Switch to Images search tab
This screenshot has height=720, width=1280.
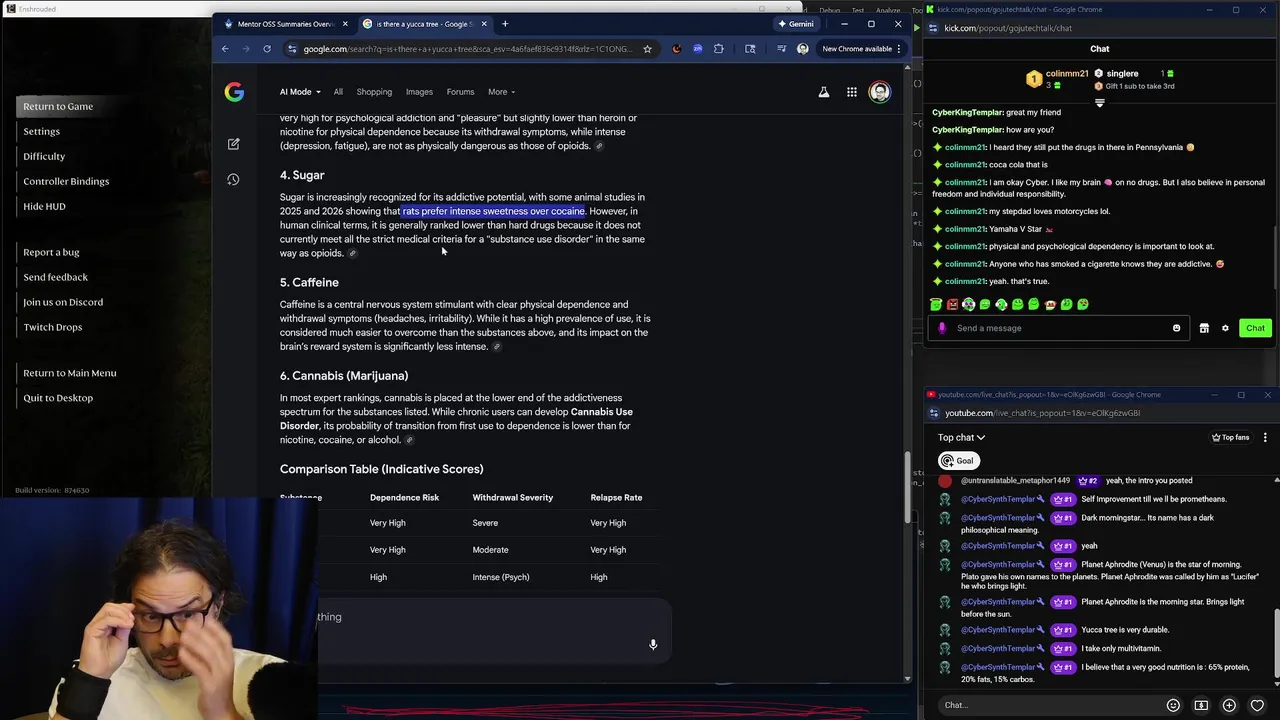[419, 92]
